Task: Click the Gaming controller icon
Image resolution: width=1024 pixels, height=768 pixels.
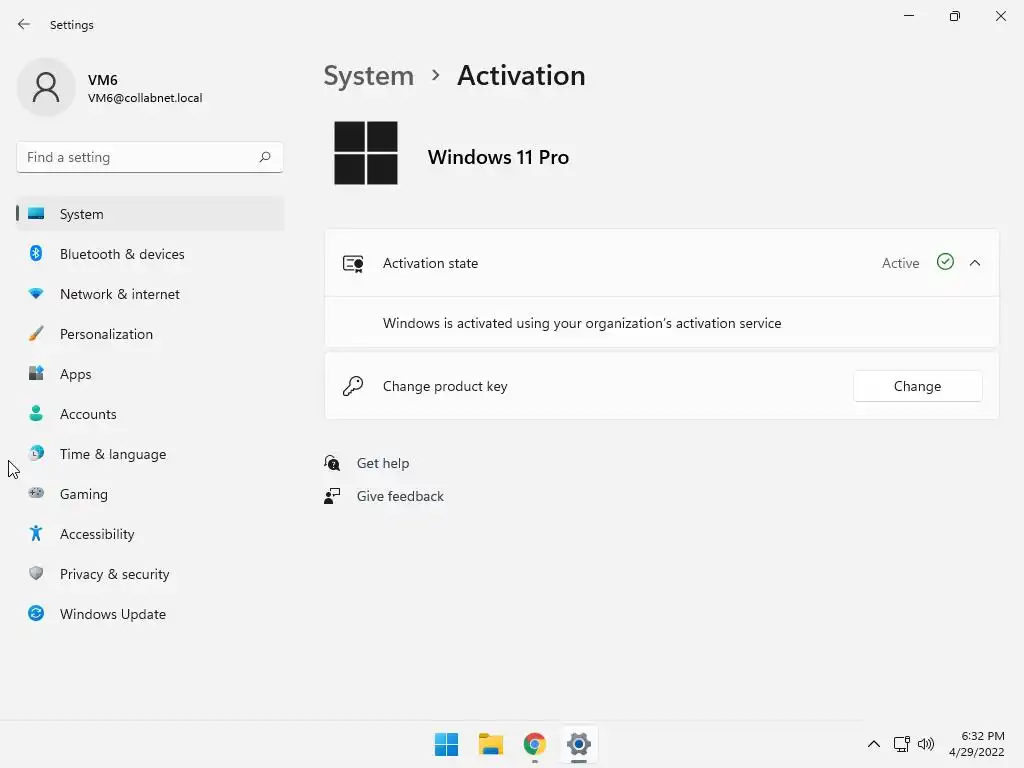Action: (x=36, y=493)
